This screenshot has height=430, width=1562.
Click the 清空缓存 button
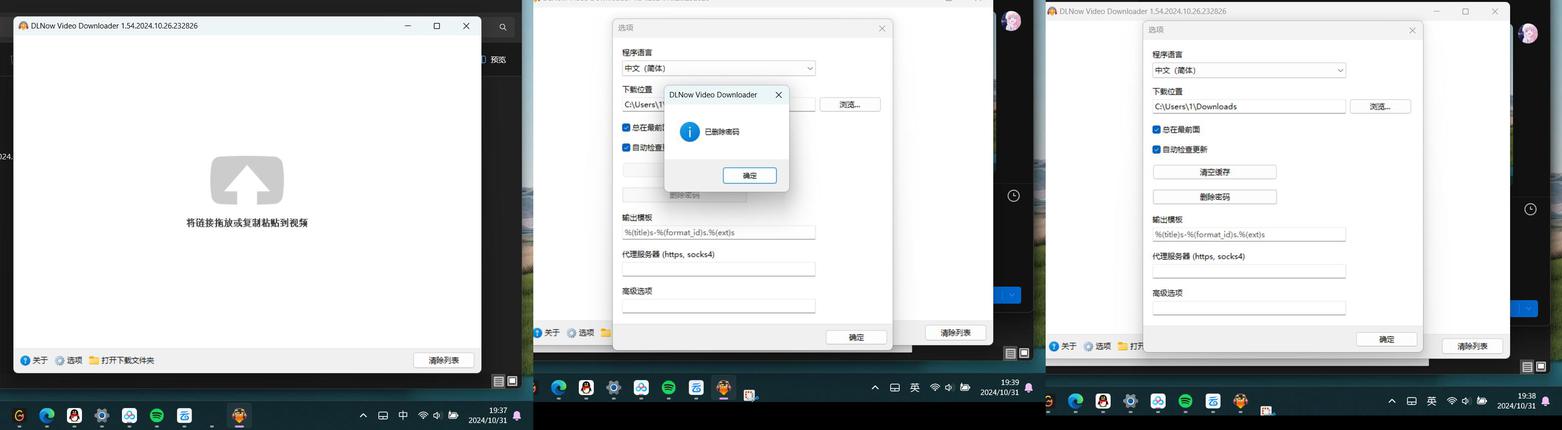click(1214, 172)
